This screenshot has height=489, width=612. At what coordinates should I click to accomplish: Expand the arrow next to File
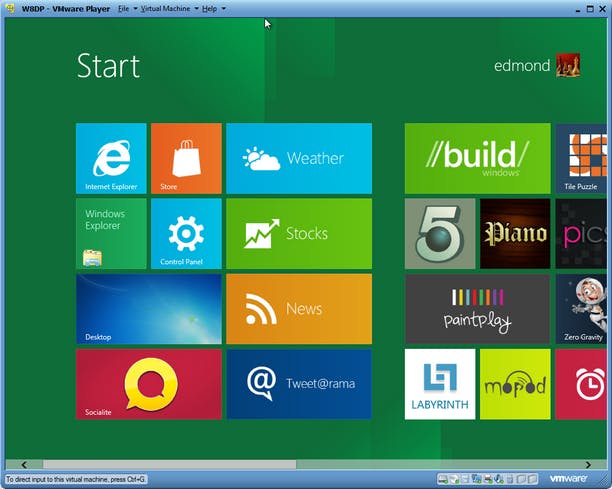click(x=135, y=9)
